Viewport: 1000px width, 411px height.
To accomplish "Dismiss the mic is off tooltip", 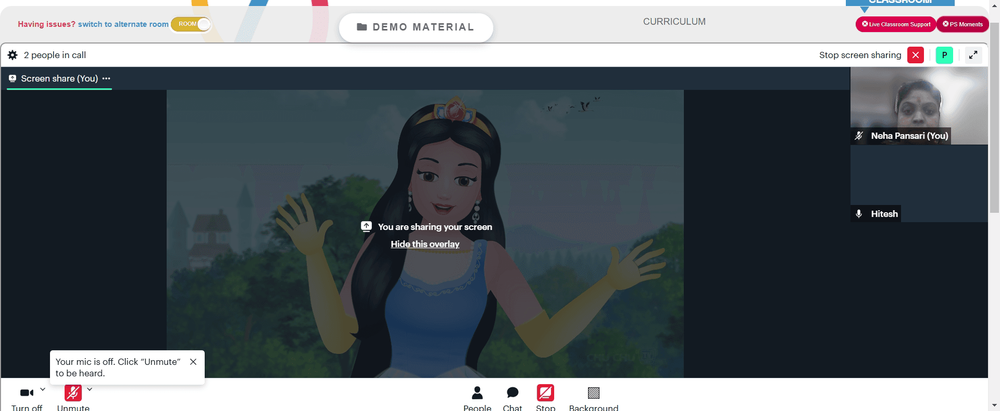I will (193, 362).
